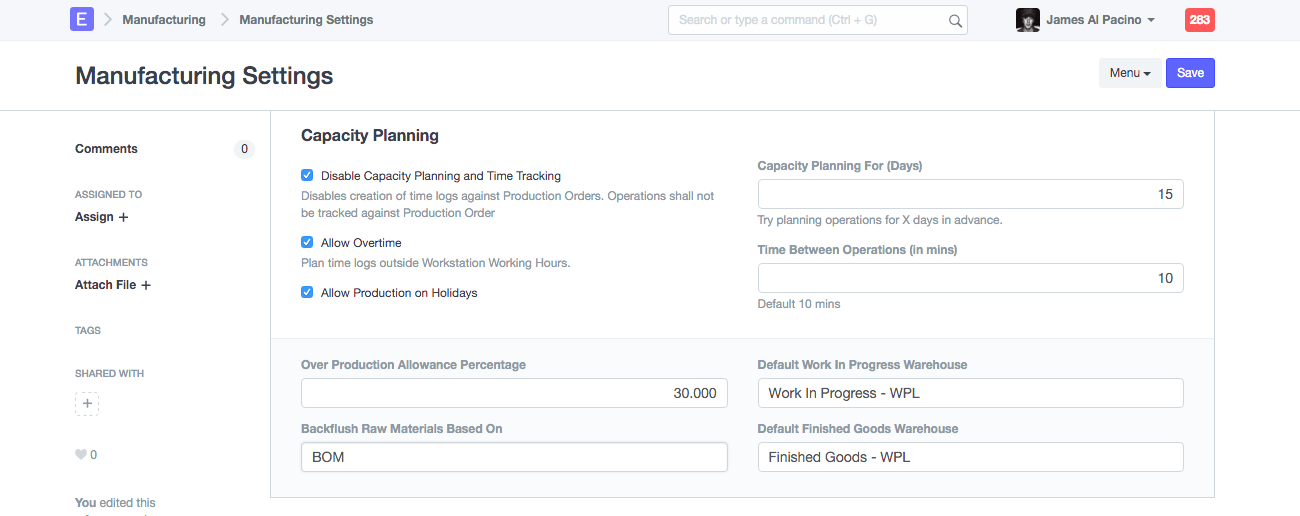This screenshot has height=516, width=1300.
Task: Open the 283 notifications badge
Action: click(x=1199, y=20)
